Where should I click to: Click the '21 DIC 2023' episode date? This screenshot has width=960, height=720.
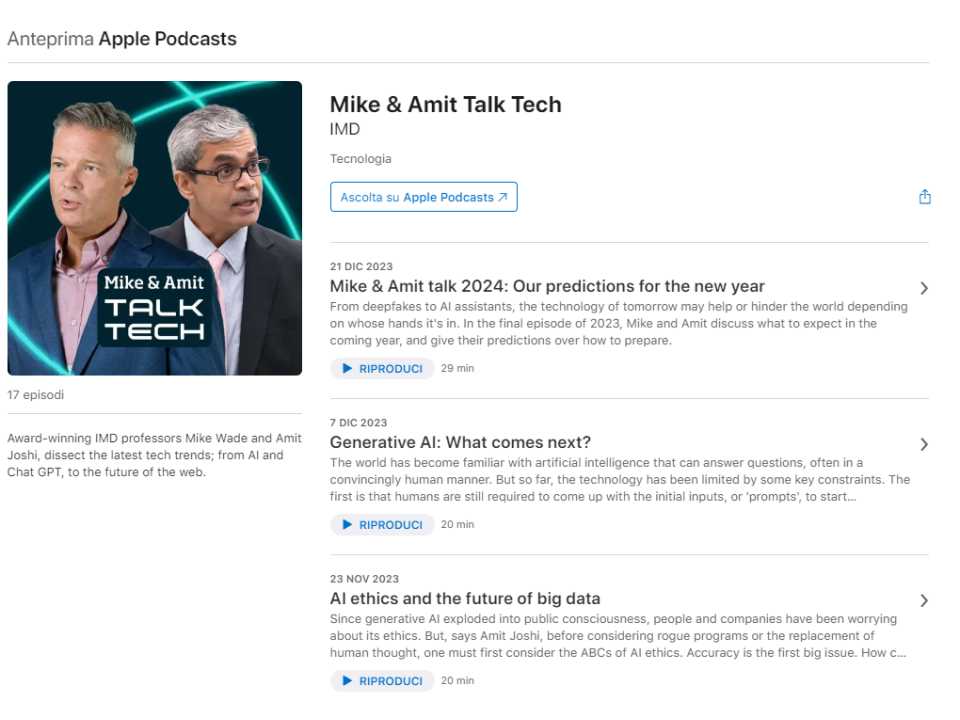click(361, 266)
